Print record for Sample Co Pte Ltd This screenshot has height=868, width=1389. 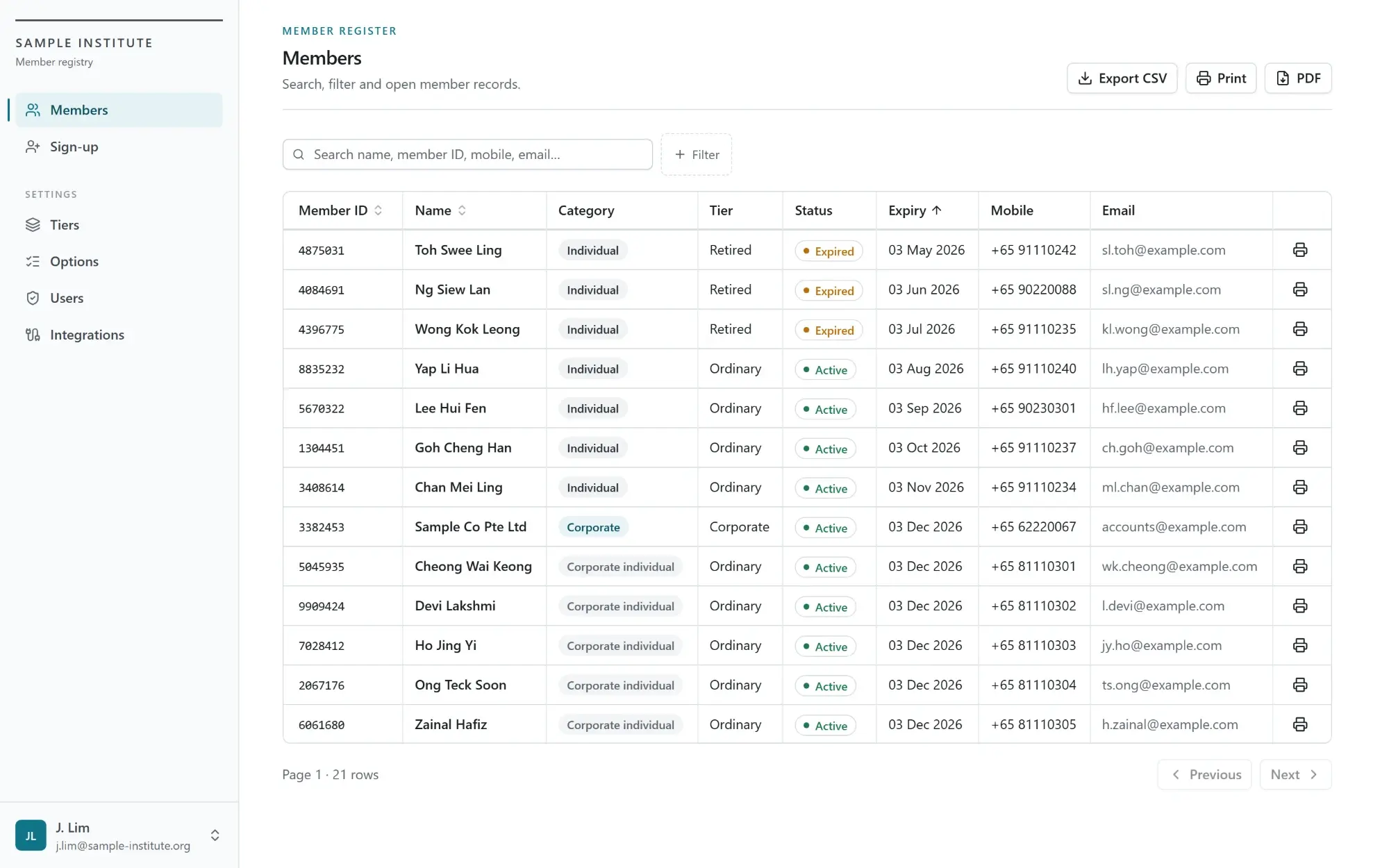[x=1300, y=527]
